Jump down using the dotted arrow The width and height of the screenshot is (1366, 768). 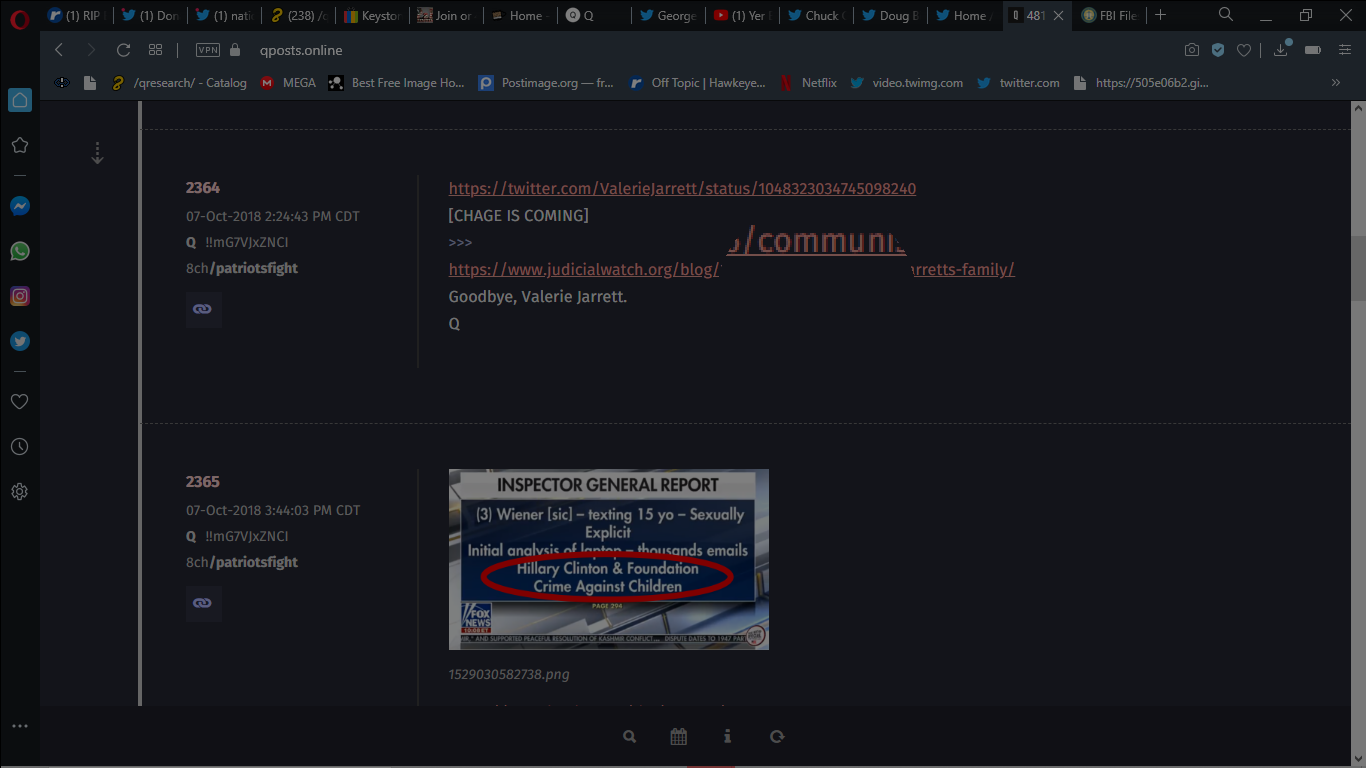tap(97, 153)
